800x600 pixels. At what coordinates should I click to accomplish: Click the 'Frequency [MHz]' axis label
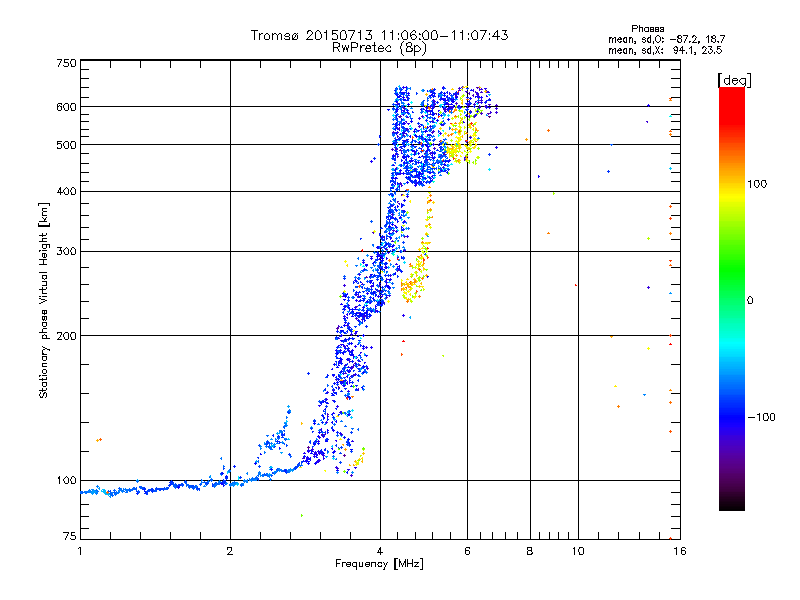[379, 564]
